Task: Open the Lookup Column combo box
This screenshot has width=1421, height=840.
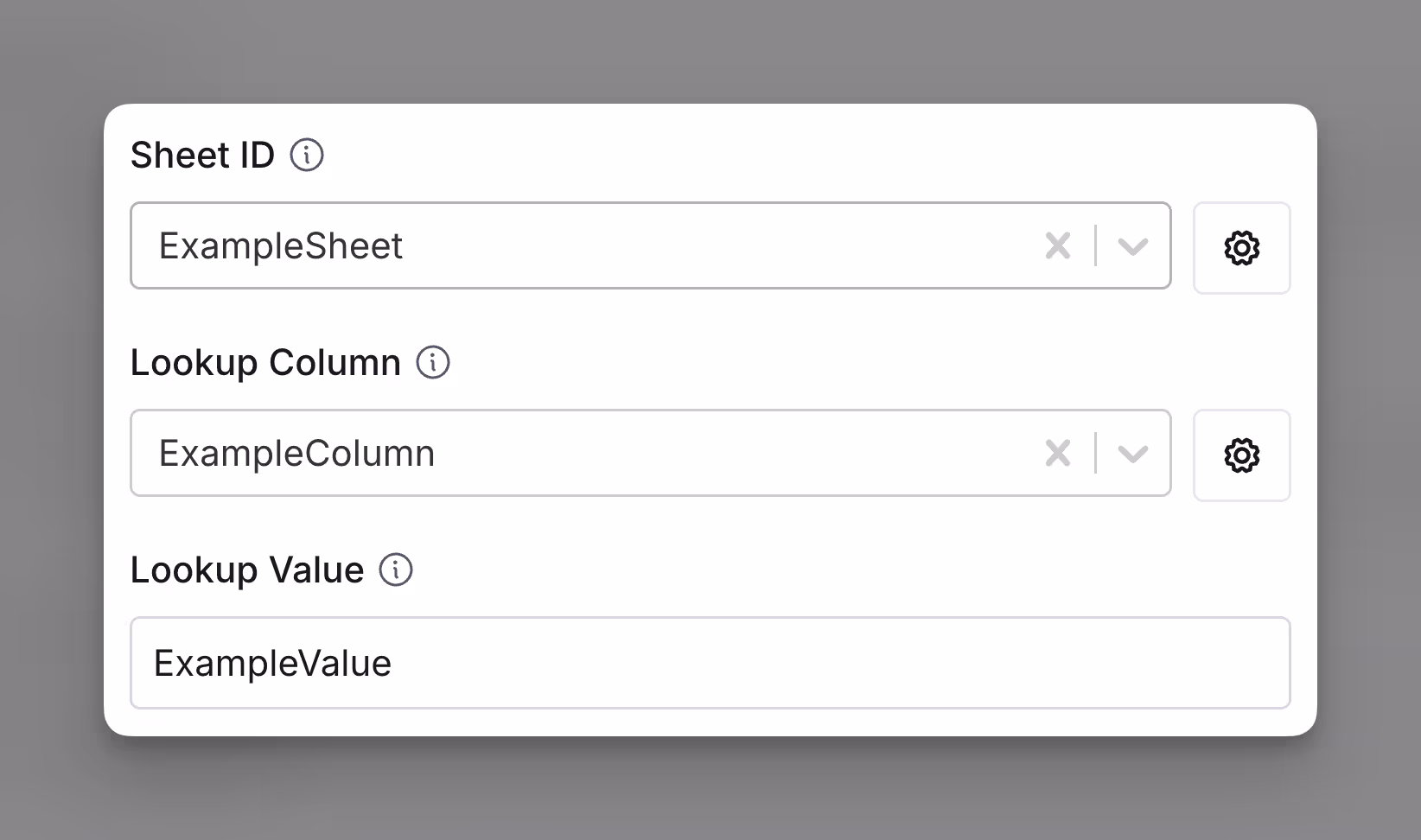Action: tap(651, 453)
